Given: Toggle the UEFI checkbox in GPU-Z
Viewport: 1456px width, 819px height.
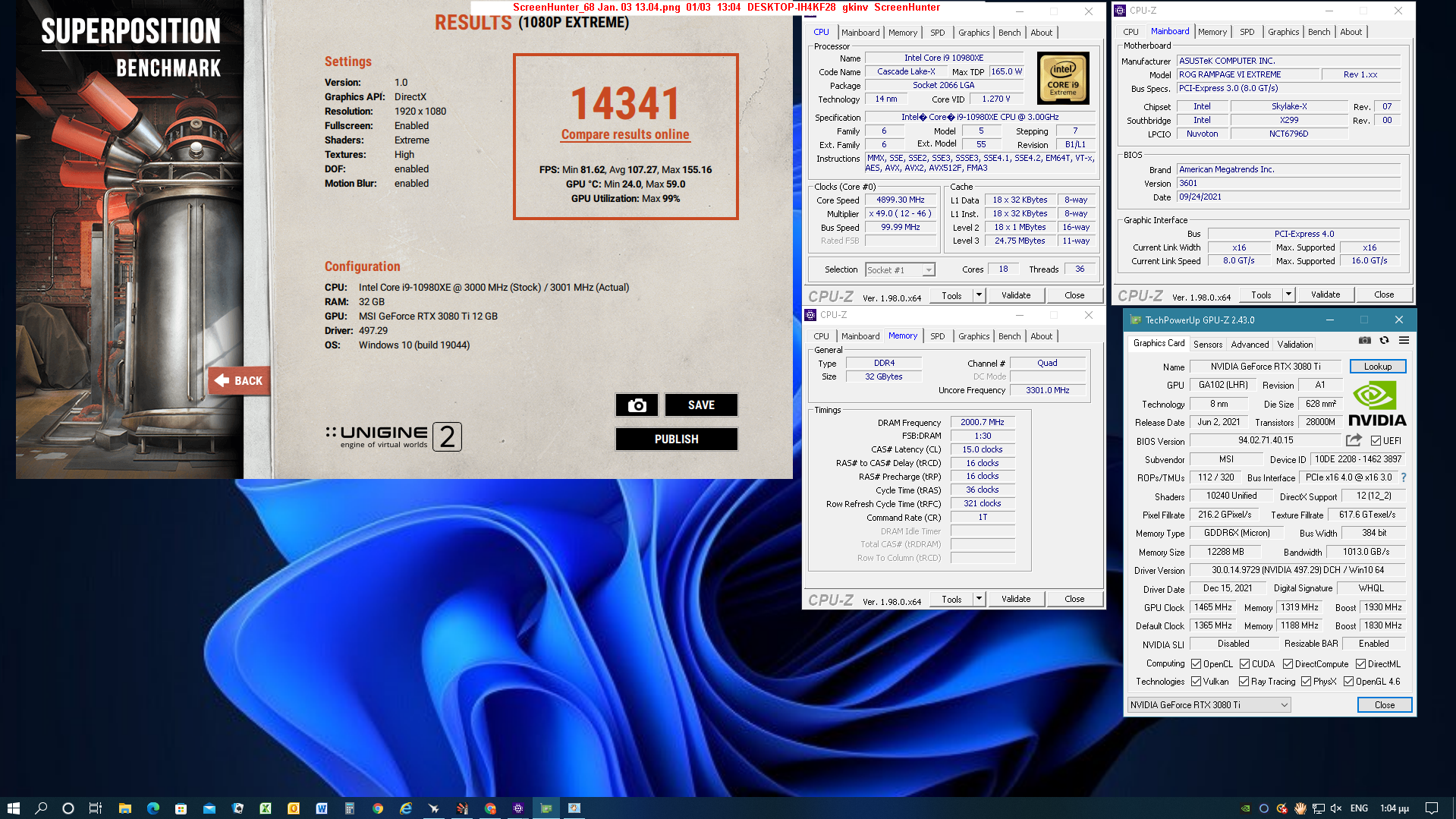Looking at the screenshot, I should 1376,440.
